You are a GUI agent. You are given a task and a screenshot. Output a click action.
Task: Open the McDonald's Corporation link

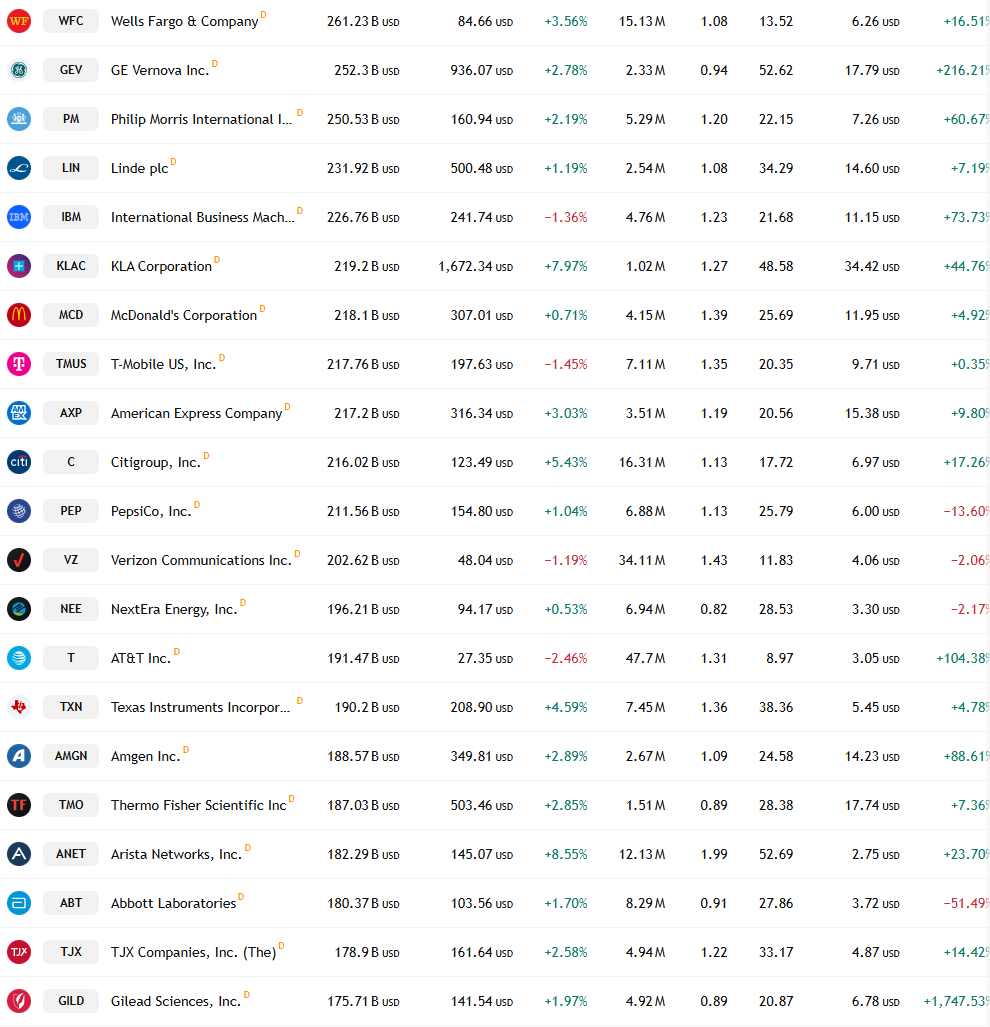184,315
